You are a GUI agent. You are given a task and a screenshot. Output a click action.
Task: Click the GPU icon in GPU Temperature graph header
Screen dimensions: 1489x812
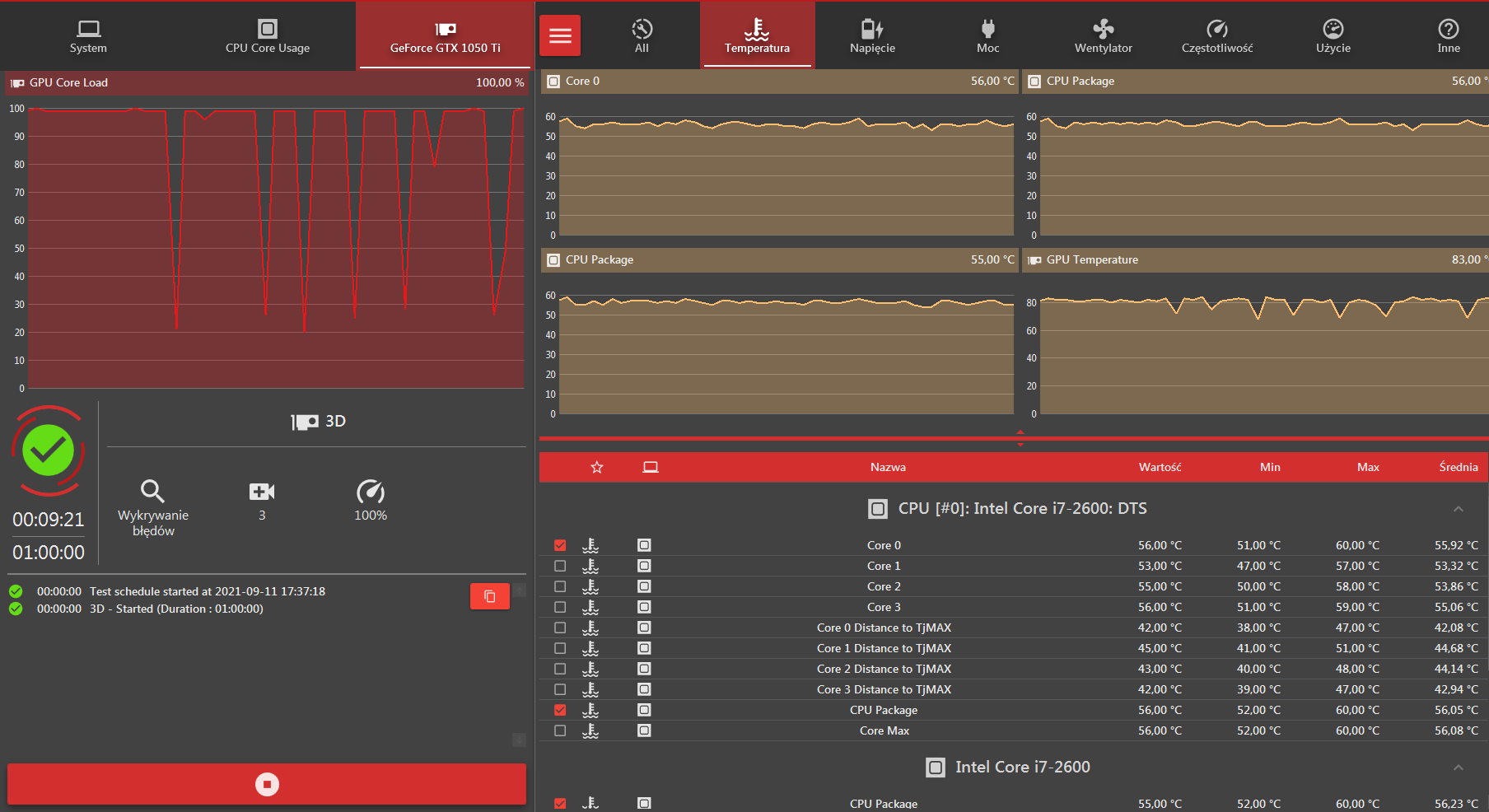click(x=1034, y=260)
